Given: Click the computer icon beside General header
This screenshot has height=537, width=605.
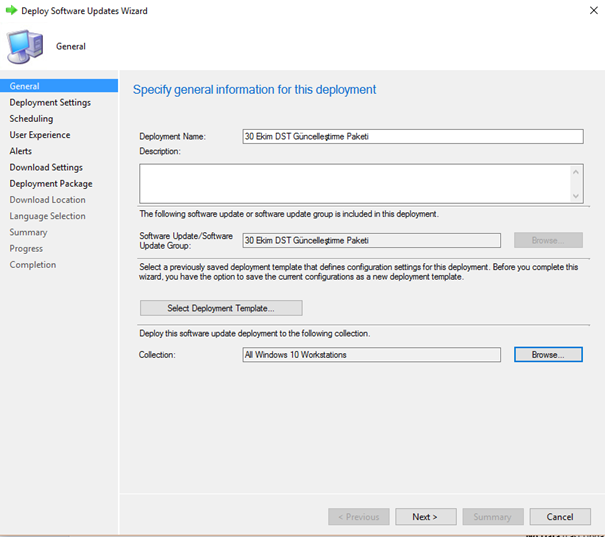Looking at the screenshot, I should [25, 47].
